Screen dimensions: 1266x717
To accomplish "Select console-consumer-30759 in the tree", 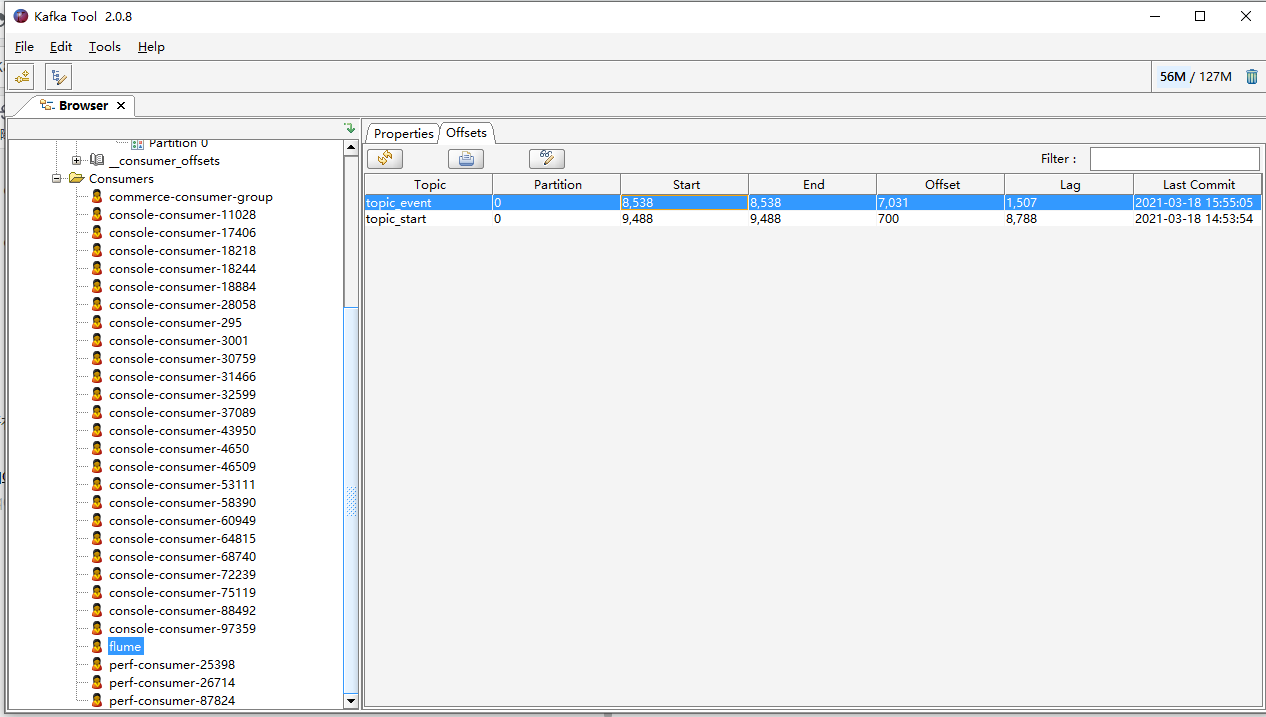I will click(182, 359).
